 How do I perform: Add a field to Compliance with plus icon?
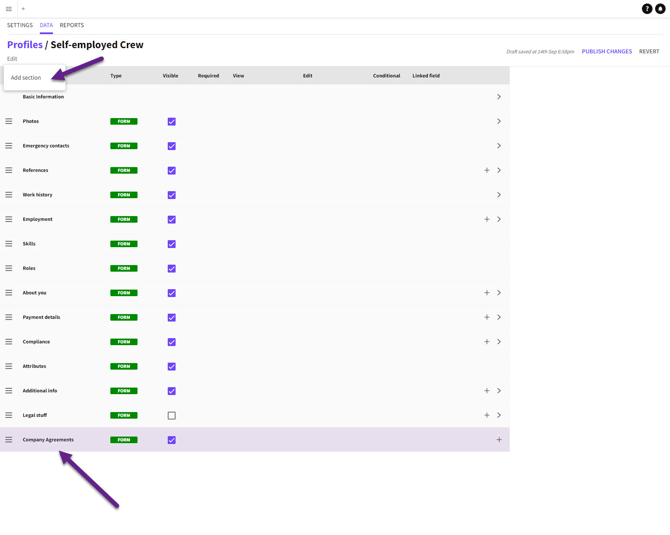pos(487,342)
